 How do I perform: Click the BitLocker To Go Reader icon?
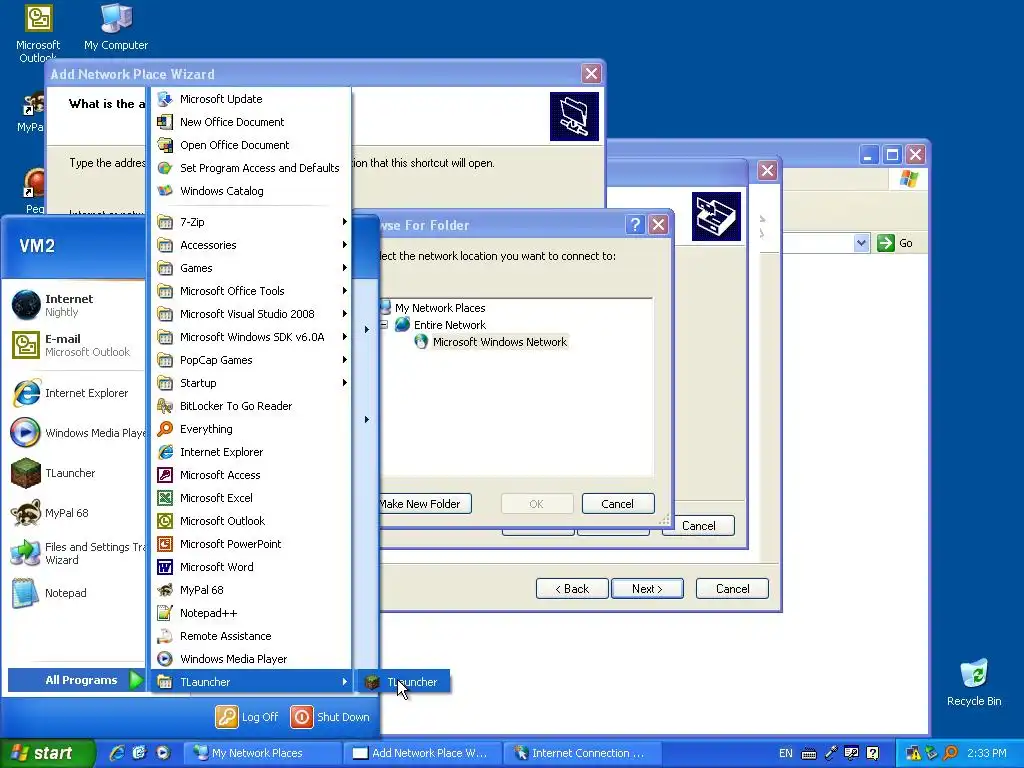pyautogui.click(x=165, y=406)
